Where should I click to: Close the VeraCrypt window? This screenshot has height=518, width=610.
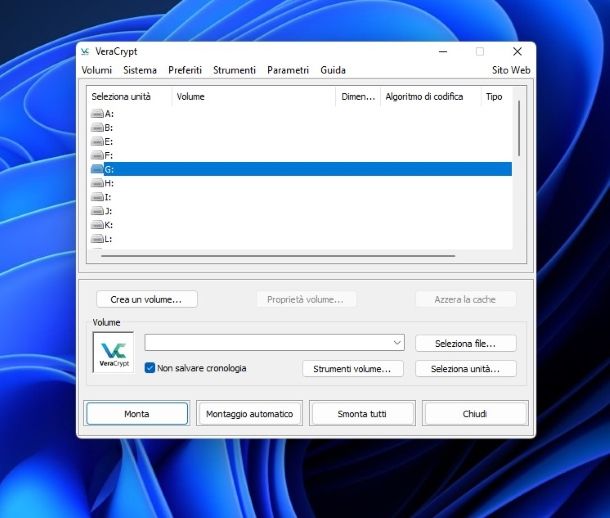click(x=517, y=51)
